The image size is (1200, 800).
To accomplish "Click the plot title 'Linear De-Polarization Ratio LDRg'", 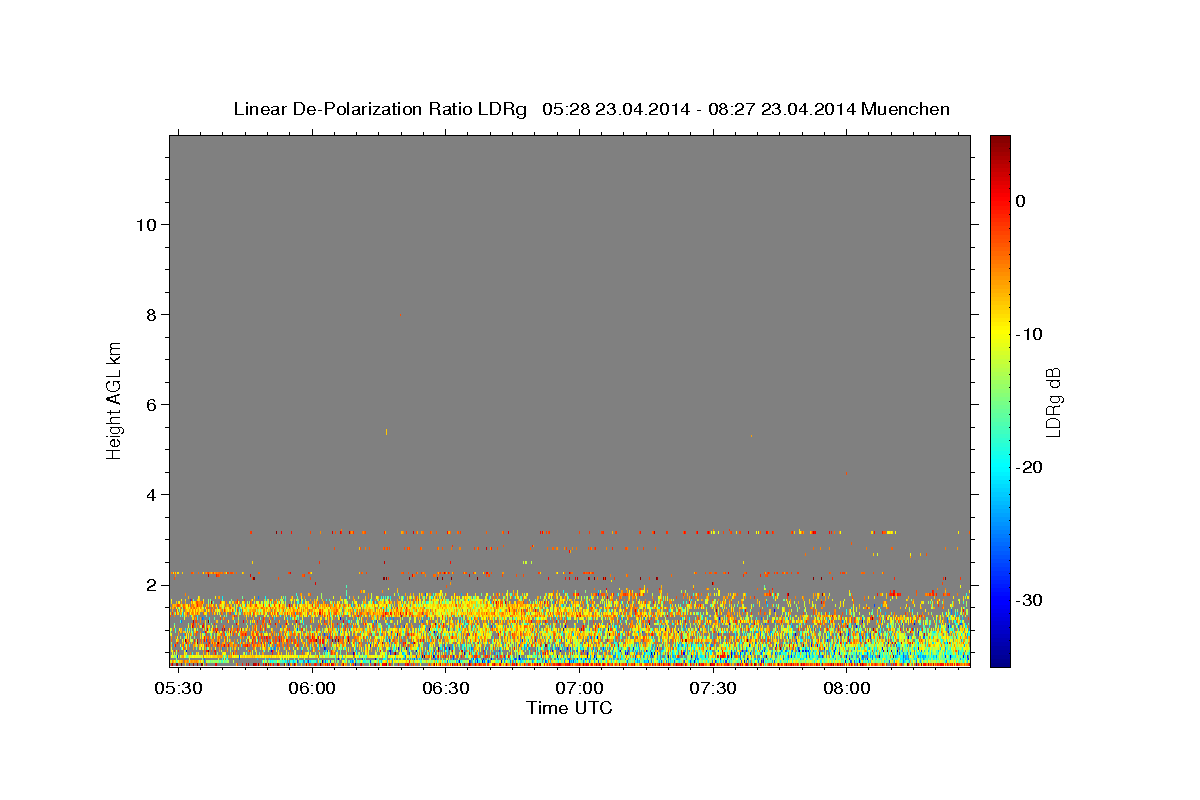I will coord(380,109).
